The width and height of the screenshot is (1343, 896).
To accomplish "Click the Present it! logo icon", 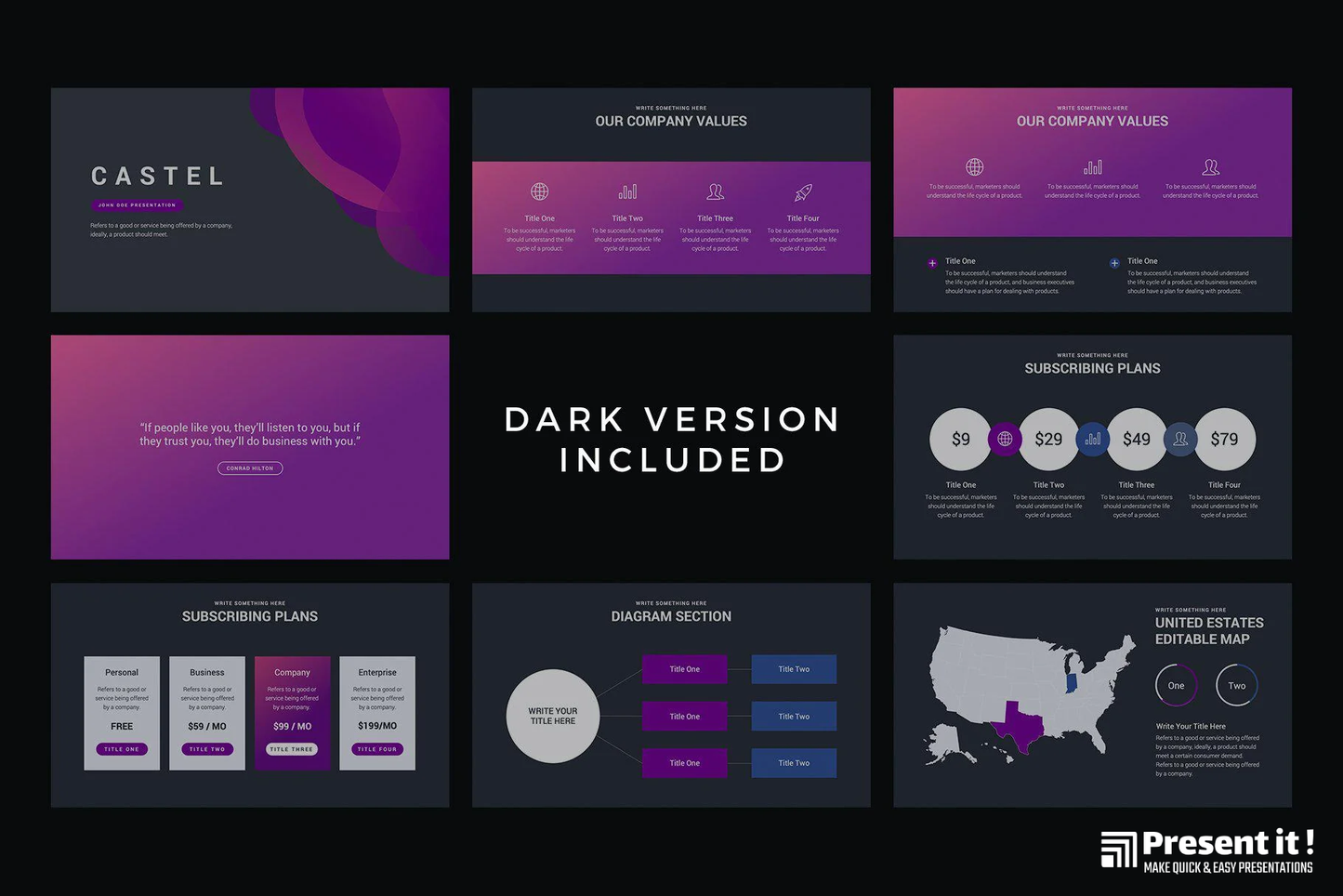I will [x=1118, y=850].
